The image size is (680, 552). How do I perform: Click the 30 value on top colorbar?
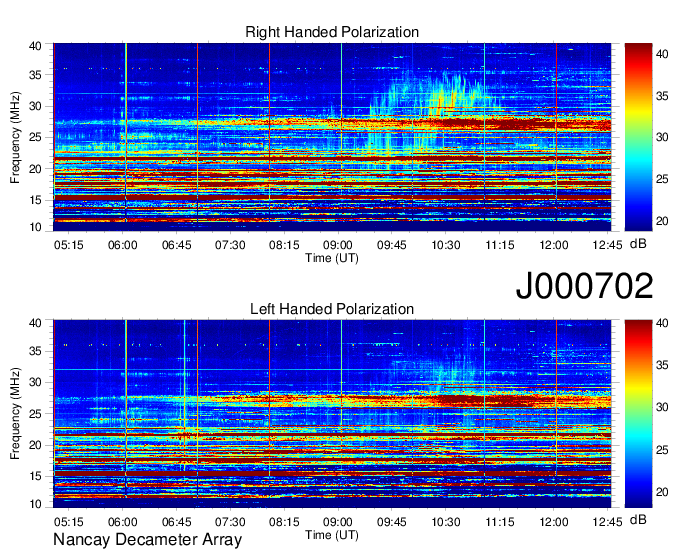click(x=662, y=137)
